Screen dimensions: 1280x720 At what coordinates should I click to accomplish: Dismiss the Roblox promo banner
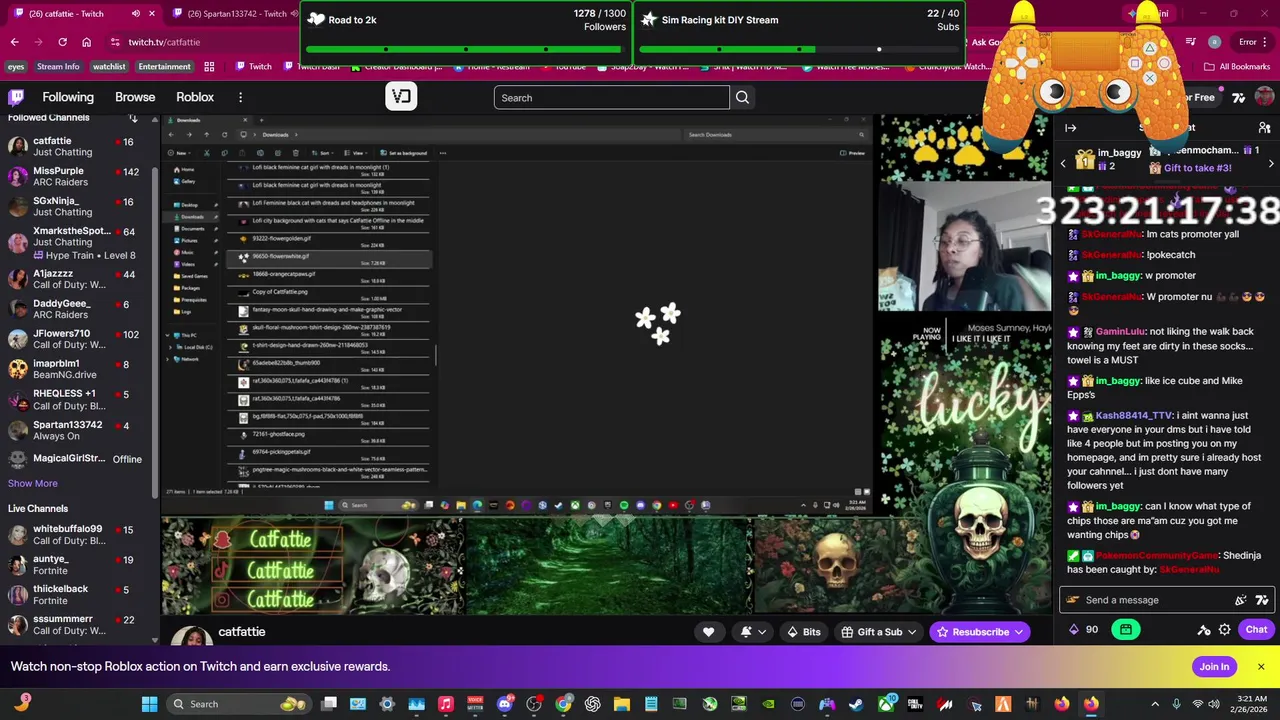point(1261,667)
